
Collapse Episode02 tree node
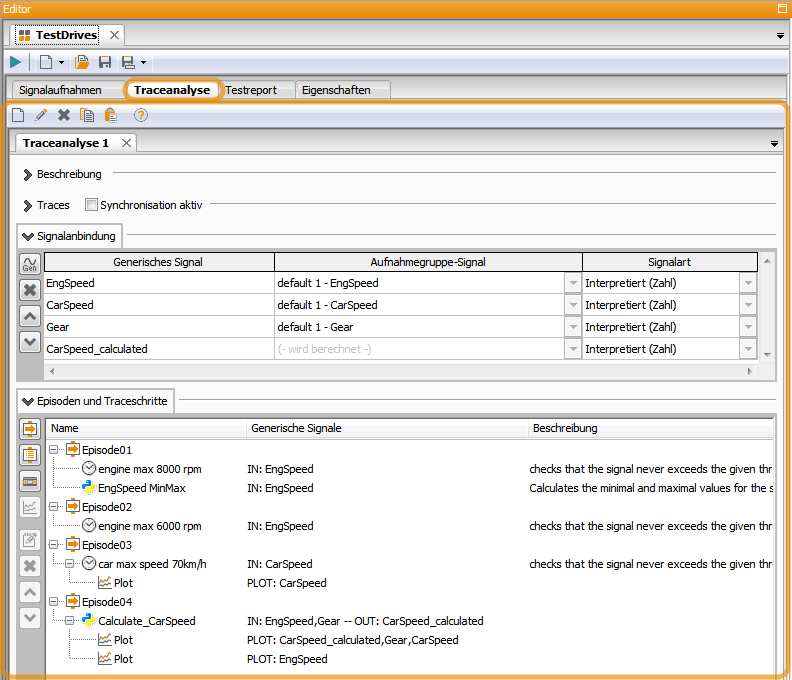tap(54, 506)
